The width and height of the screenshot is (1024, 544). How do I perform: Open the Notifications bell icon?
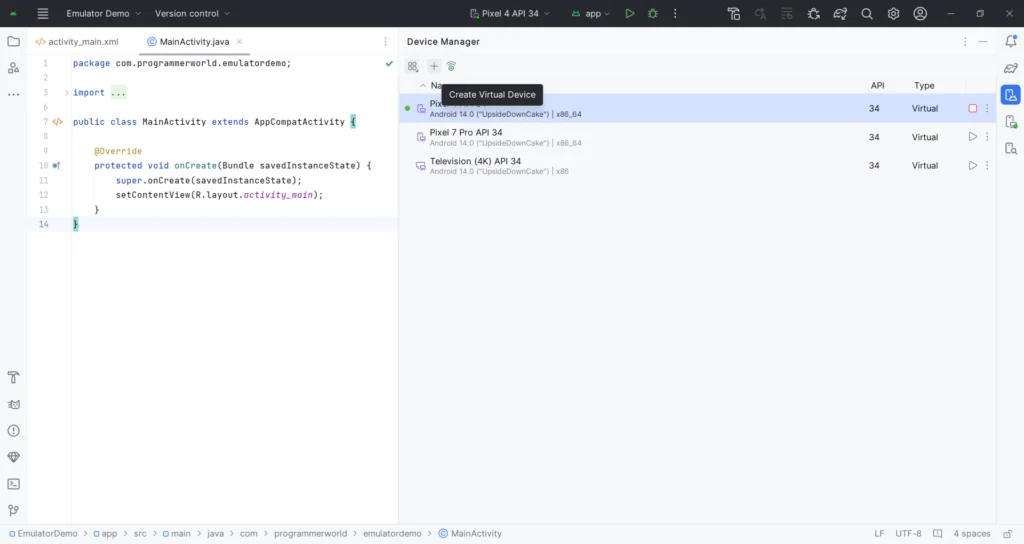pos(1011,41)
